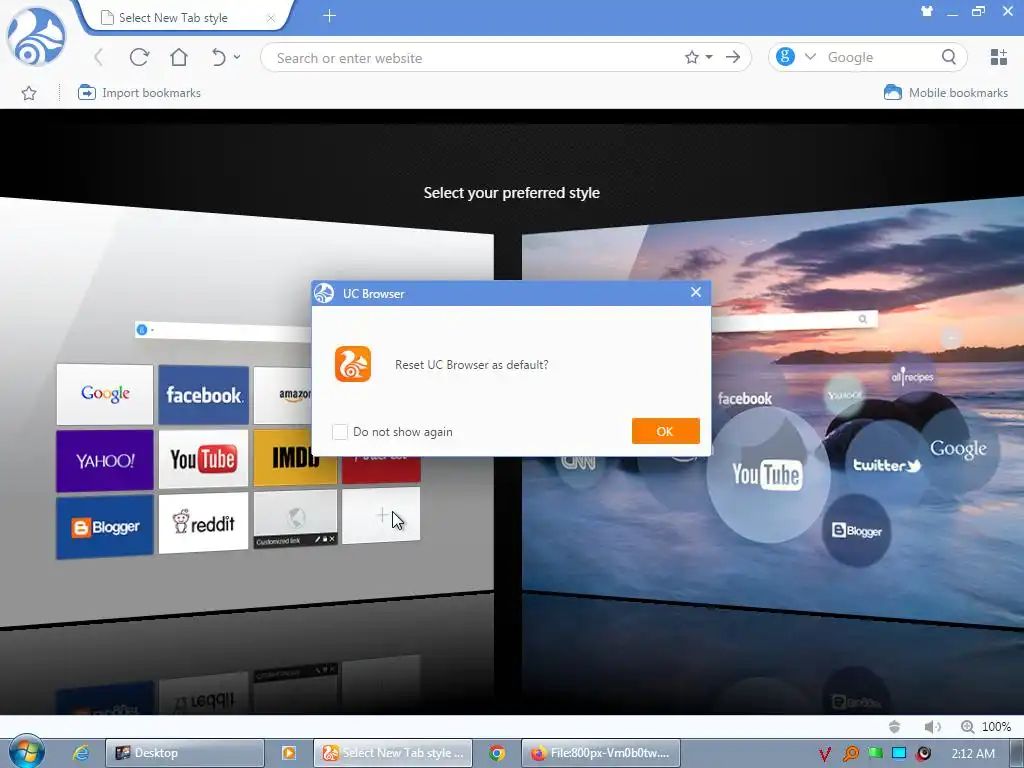Click the search magnifier icon
The height and width of the screenshot is (768, 1024).
point(949,57)
